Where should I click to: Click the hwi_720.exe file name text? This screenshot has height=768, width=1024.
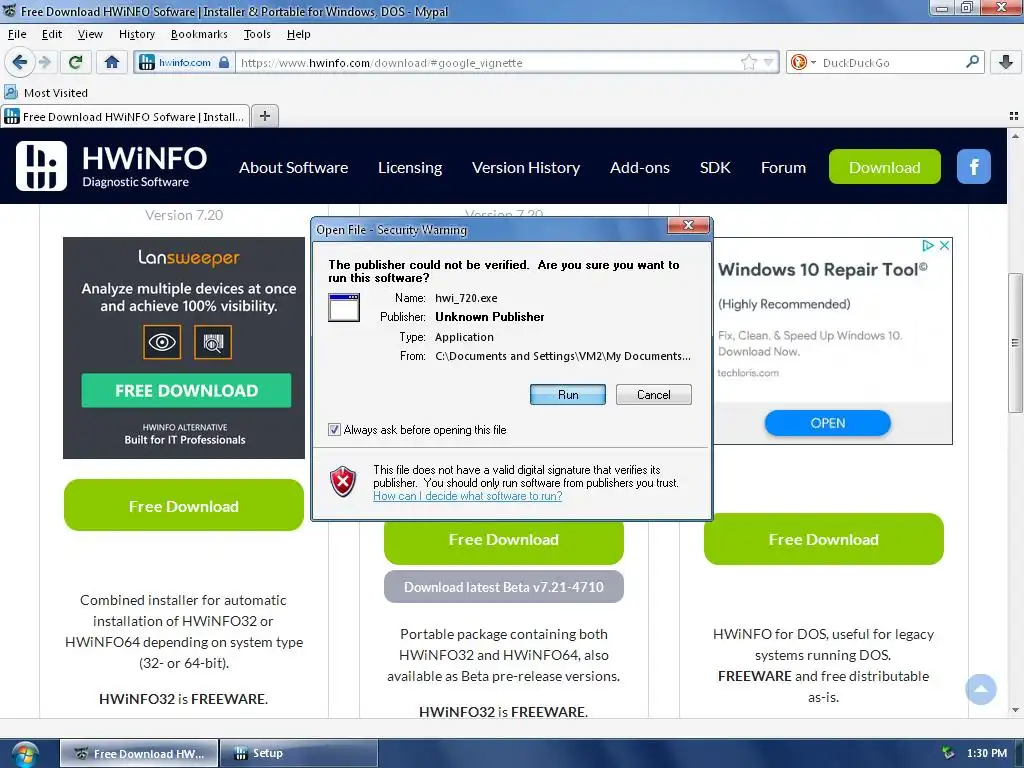[x=466, y=298]
